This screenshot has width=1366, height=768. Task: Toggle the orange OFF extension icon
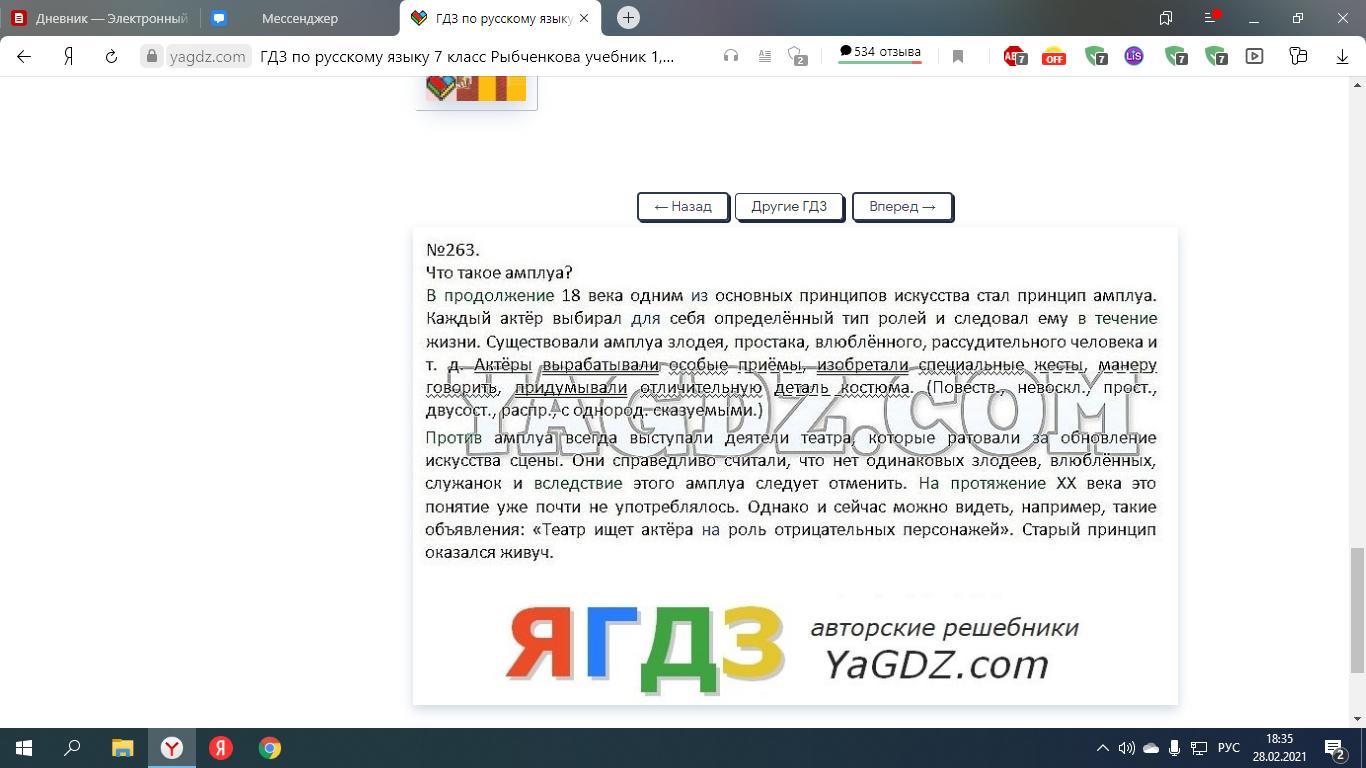(x=1053, y=57)
